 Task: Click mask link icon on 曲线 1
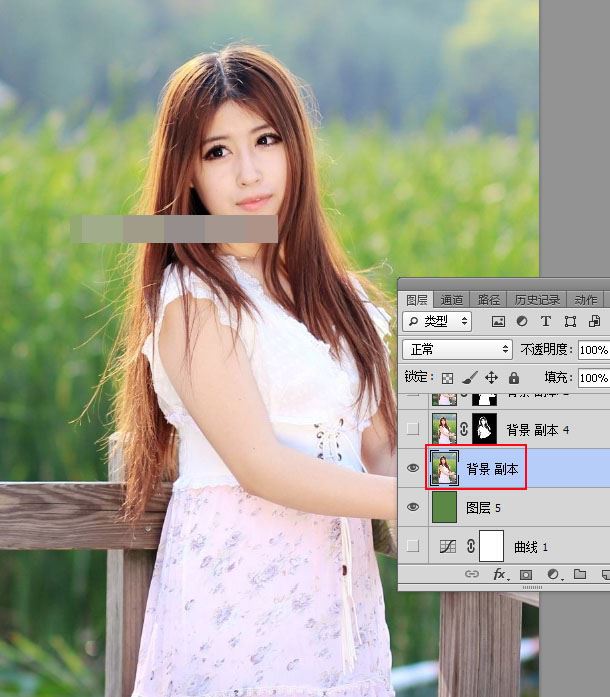tap(471, 546)
